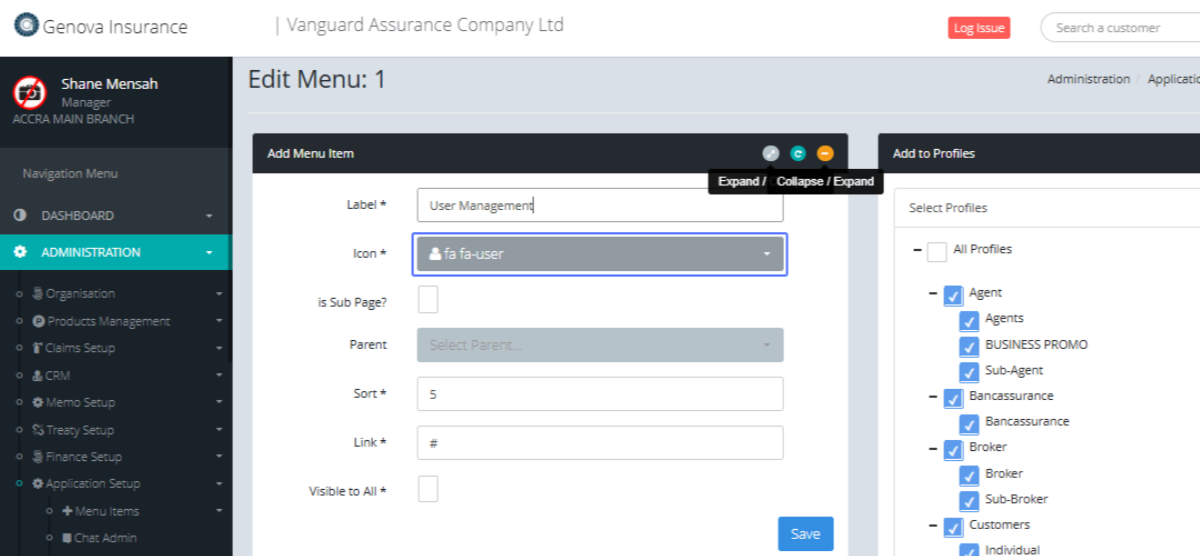The height and width of the screenshot is (556, 1200).
Task: Uncheck the BUSINESS PROMO profile checkbox
Action: (969, 346)
